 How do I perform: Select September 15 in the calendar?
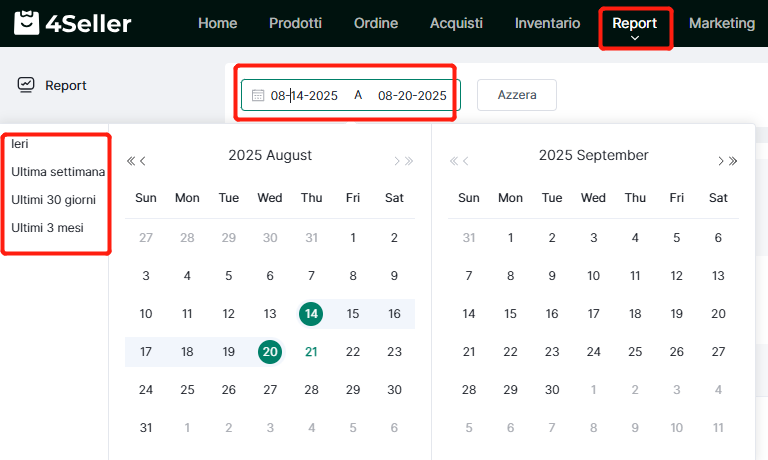pos(510,314)
